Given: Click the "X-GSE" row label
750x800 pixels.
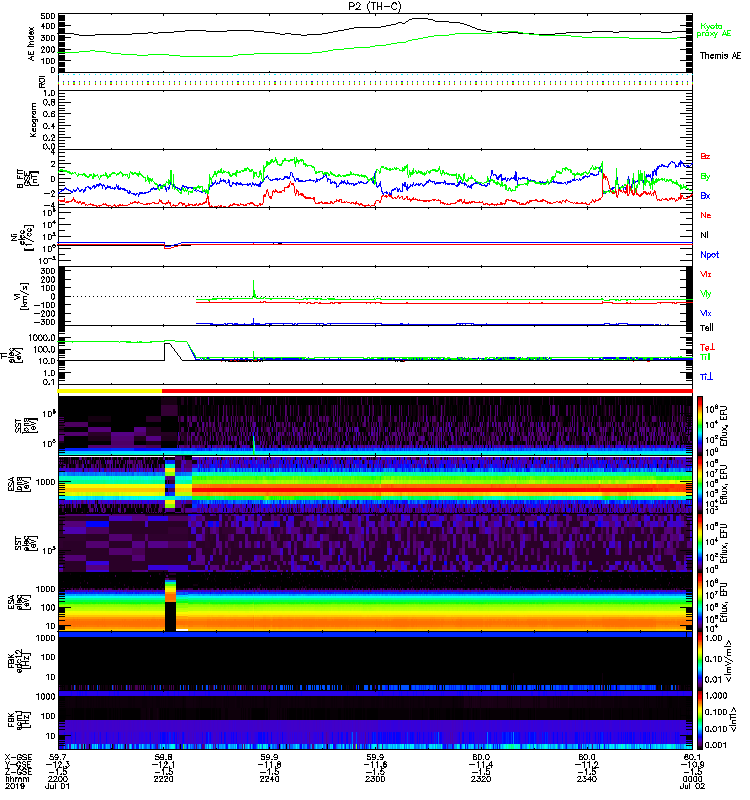Looking at the screenshot, I should tap(17, 757).
